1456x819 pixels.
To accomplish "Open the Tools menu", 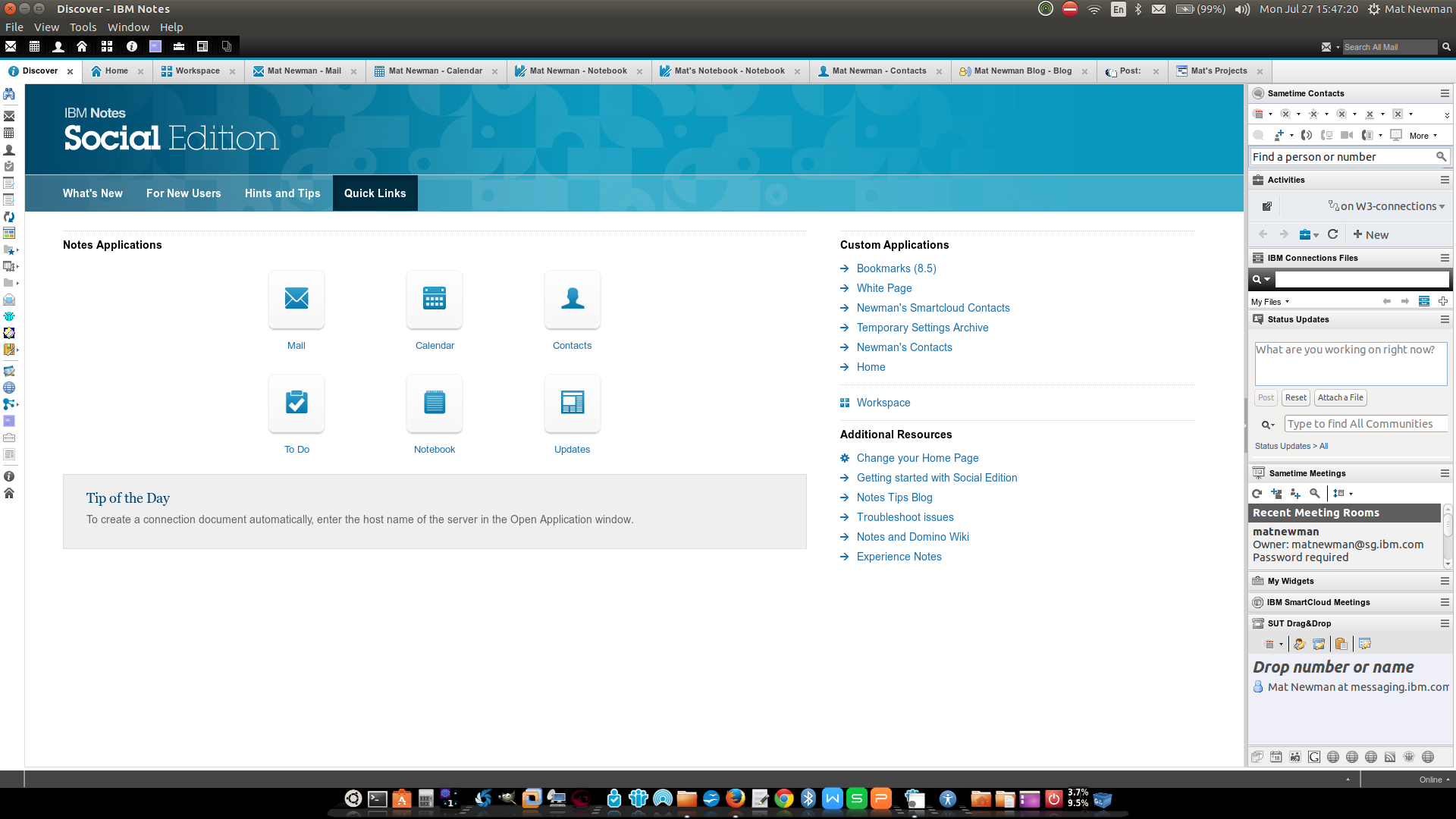I will click(83, 27).
